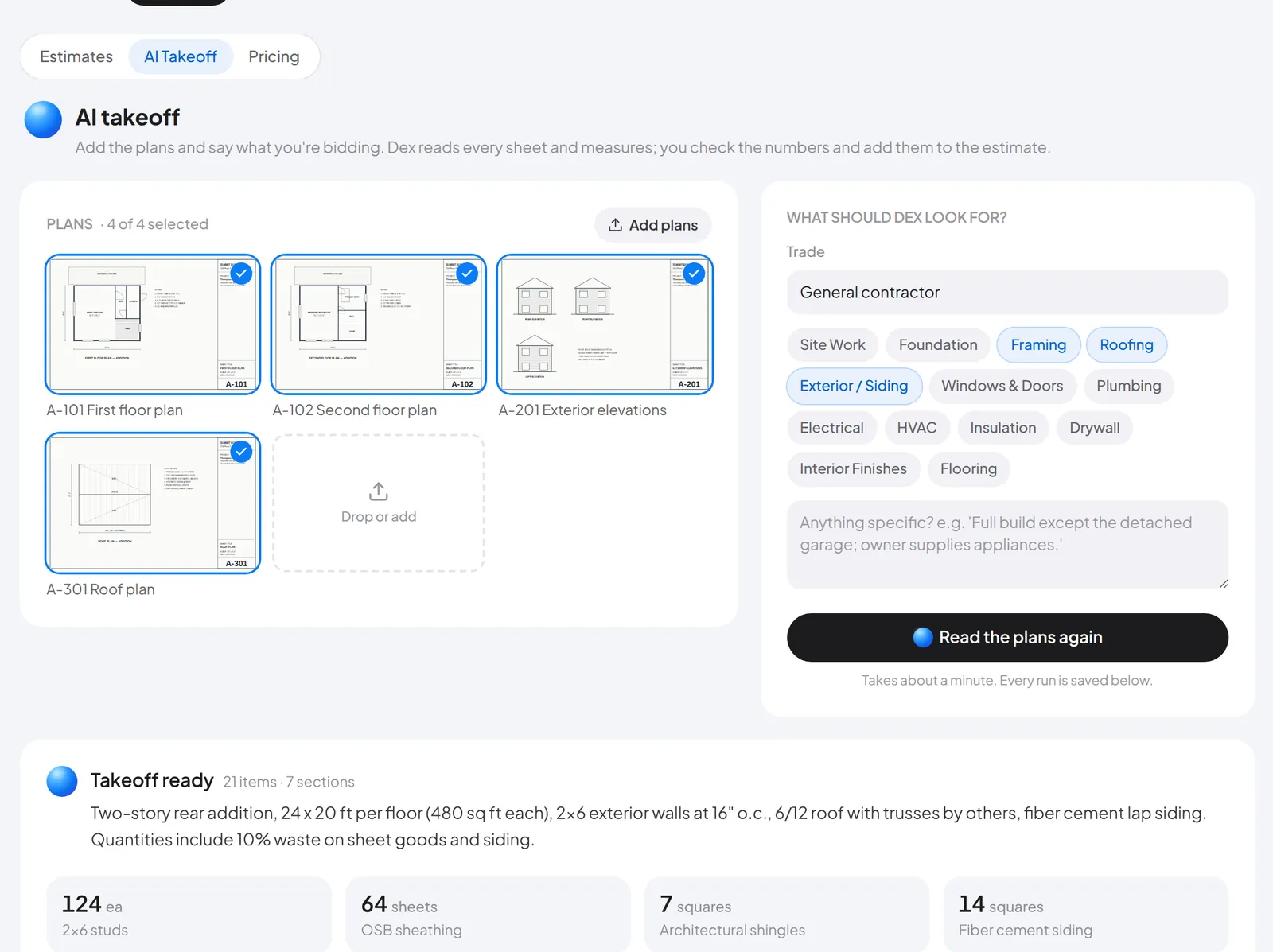Select the Insulation chip
Viewport: 1273px width, 952px height.
pos(1002,428)
